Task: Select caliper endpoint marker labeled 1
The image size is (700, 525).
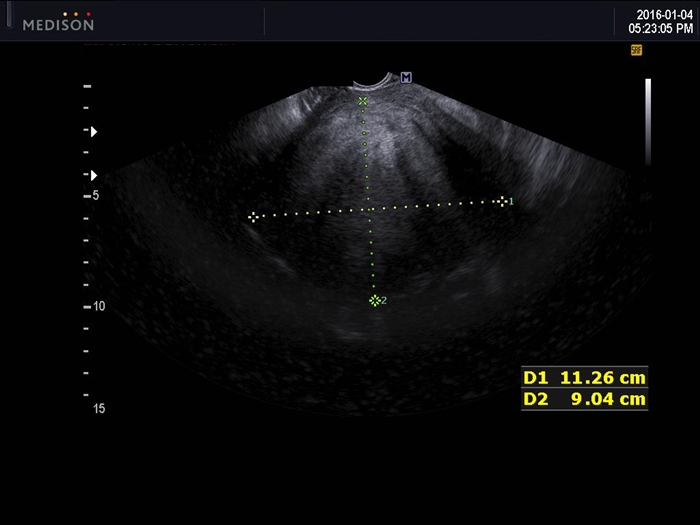Action: click(502, 201)
